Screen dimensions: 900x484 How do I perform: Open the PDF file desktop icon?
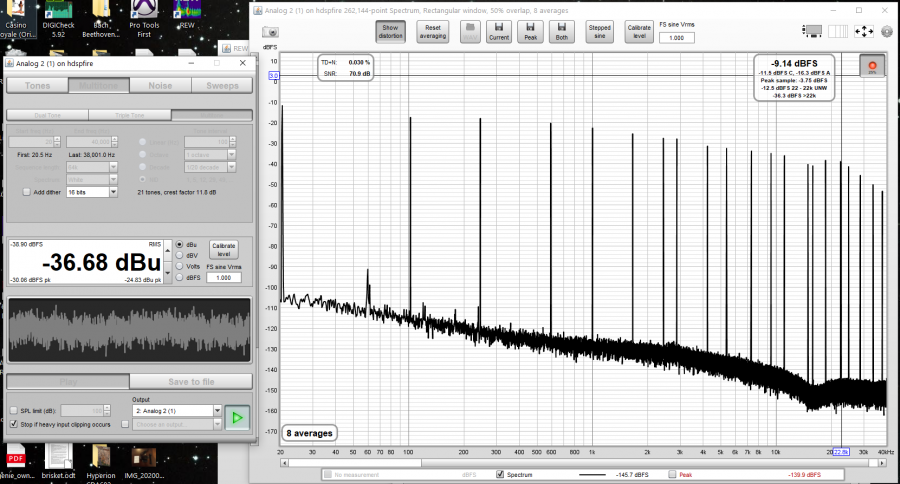[x=16, y=461]
